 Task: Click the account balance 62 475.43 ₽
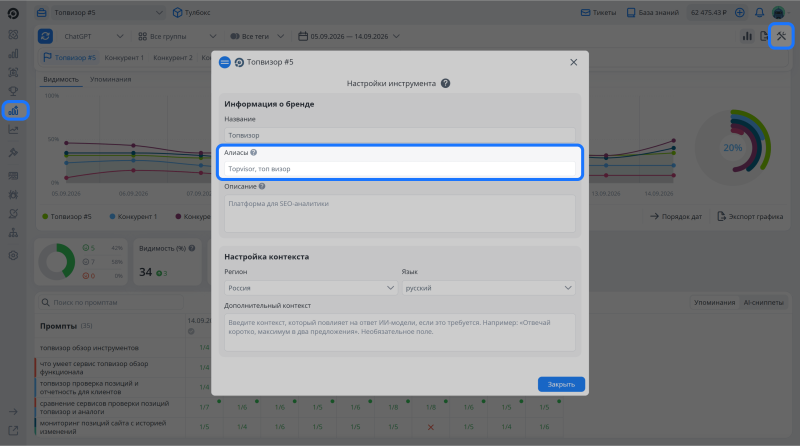pyautogui.click(x=709, y=13)
